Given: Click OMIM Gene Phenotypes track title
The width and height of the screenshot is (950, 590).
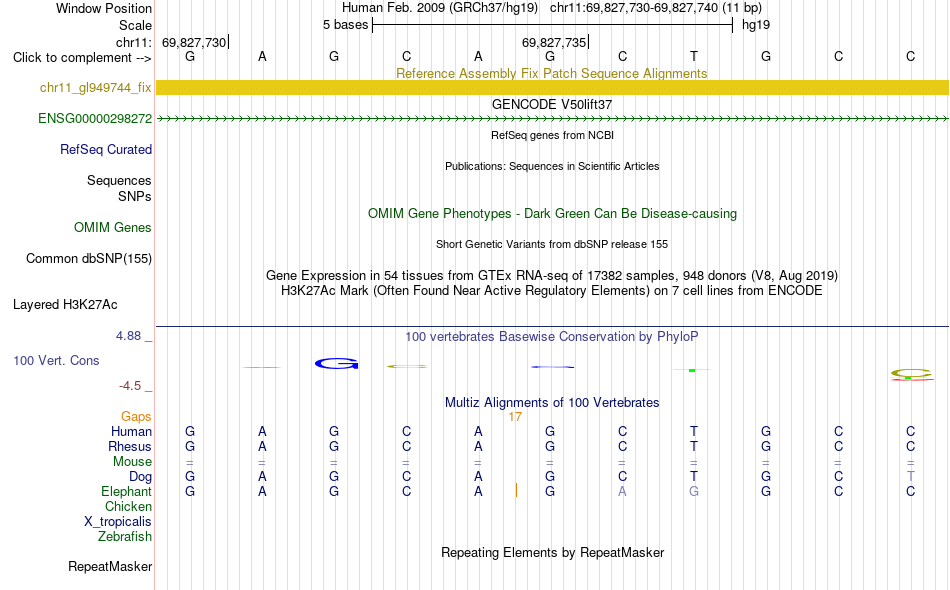Looking at the screenshot, I should (x=553, y=213).
